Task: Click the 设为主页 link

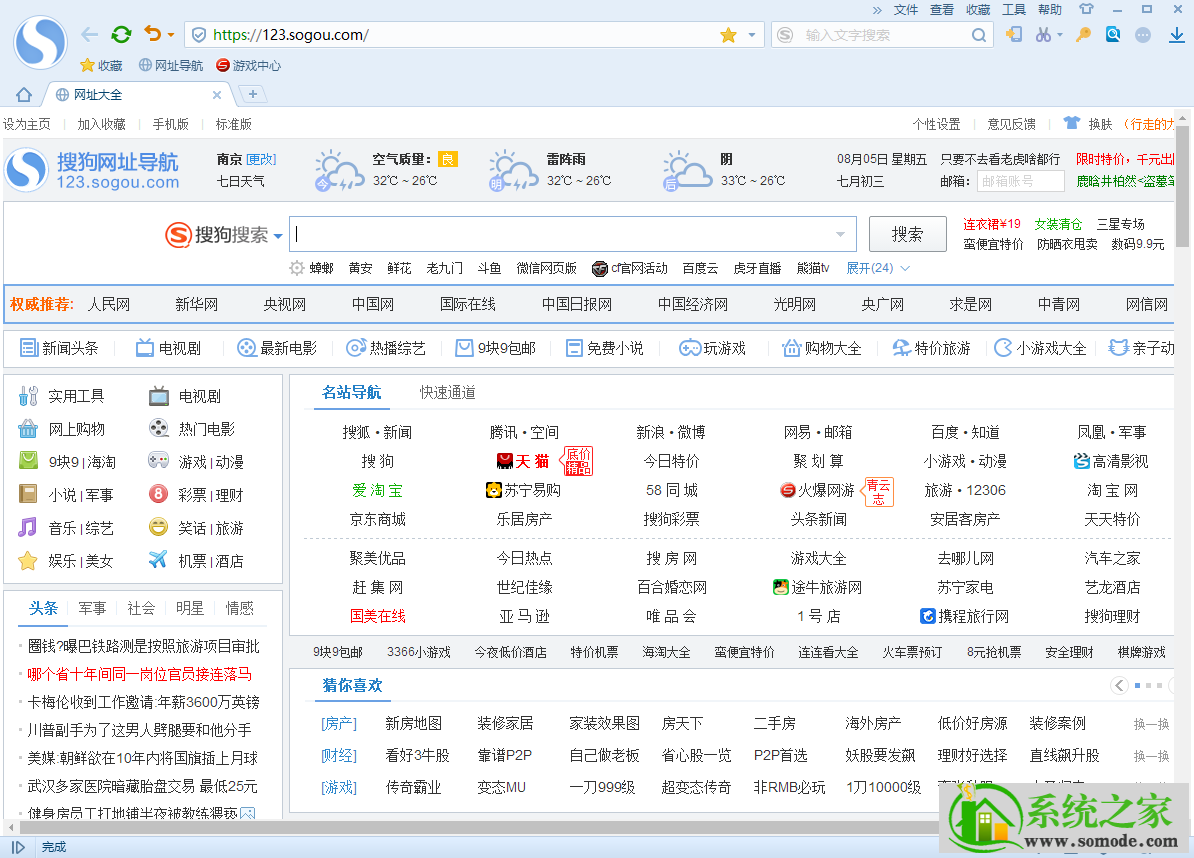Action: (27, 124)
